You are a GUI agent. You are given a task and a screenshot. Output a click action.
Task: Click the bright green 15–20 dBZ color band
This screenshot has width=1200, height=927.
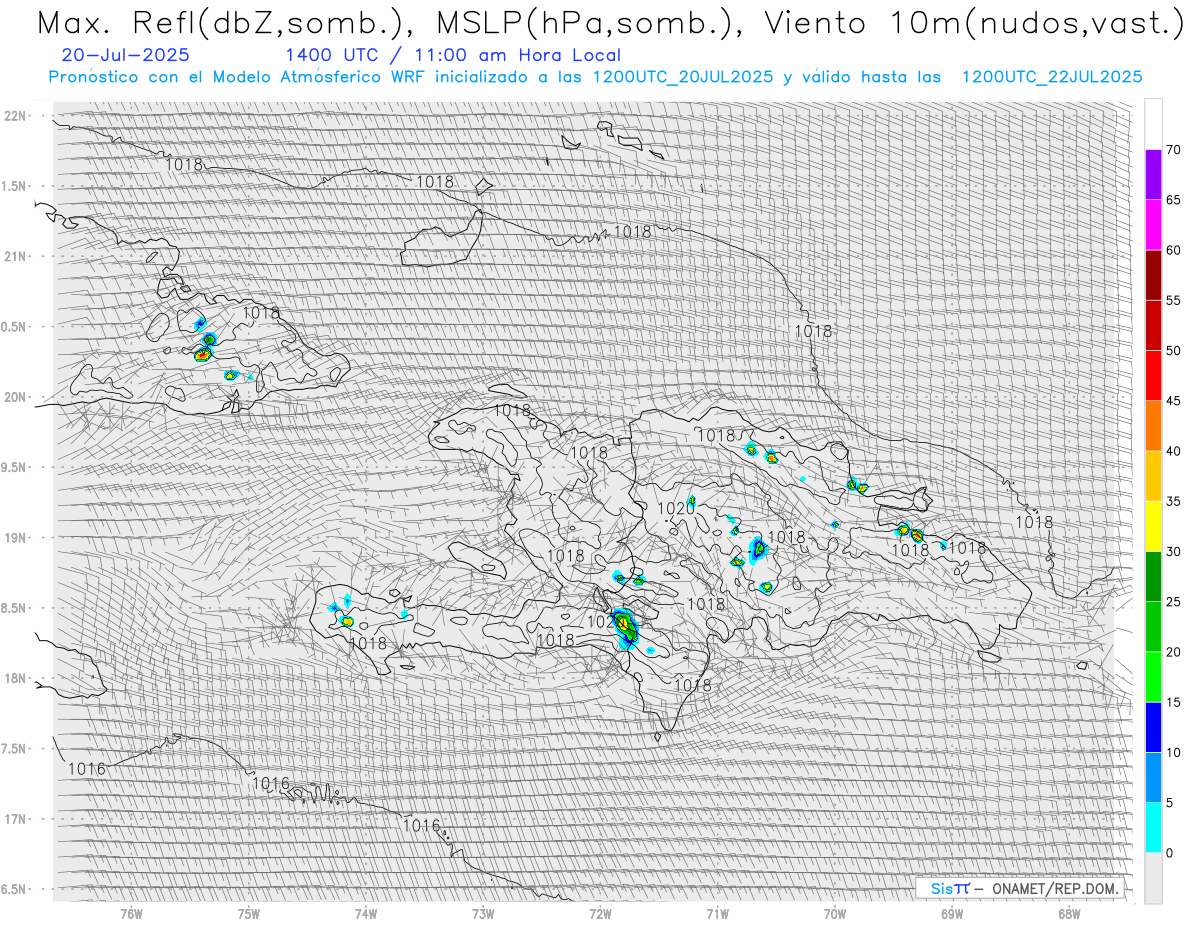click(x=1153, y=677)
